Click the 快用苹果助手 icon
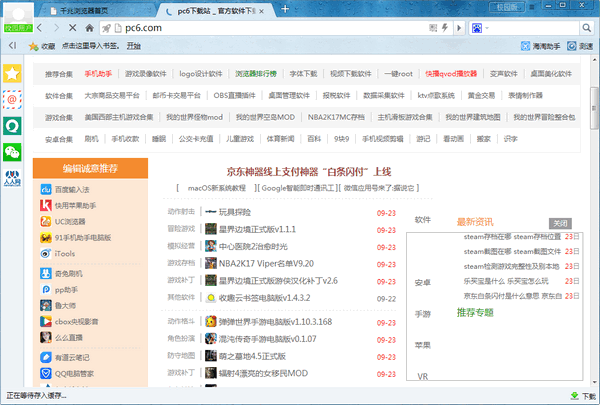600x405 pixels. pyautogui.click(x=46, y=206)
